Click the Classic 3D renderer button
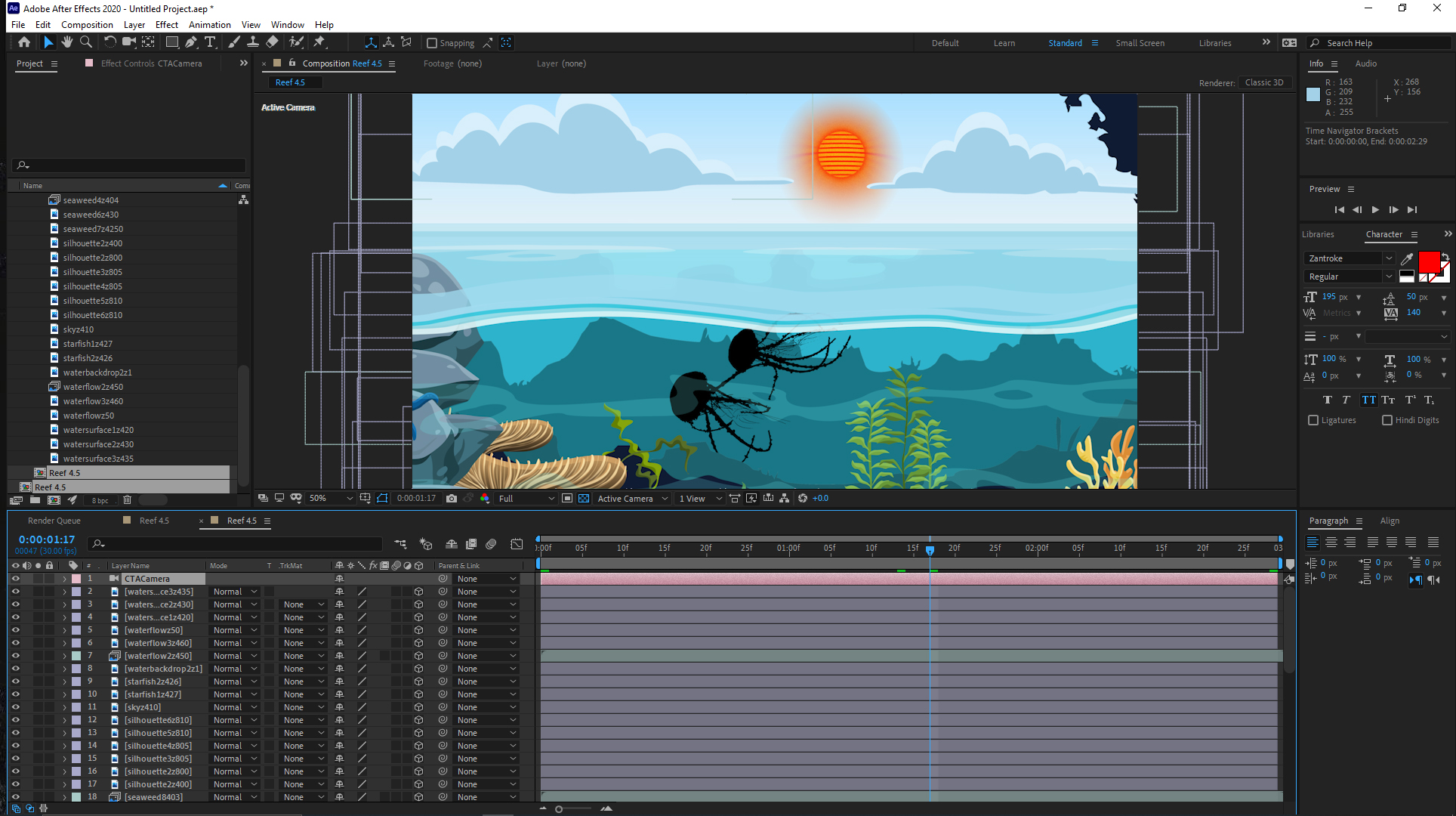This screenshot has height=816, width=1456. (1264, 82)
